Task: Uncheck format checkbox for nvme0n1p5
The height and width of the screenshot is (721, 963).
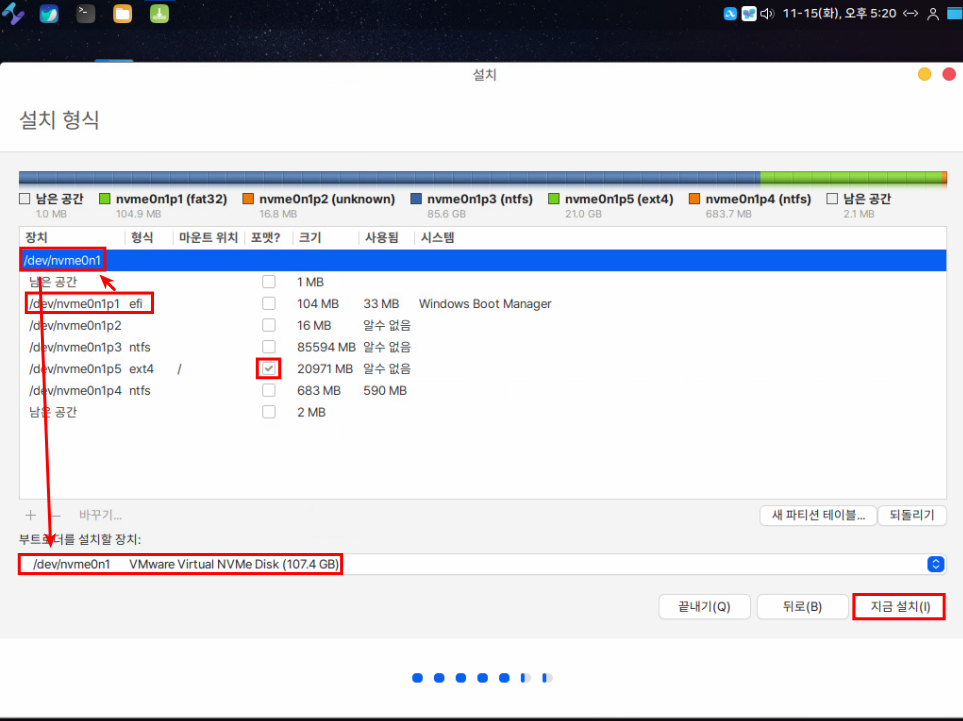Action: pyautogui.click(x=268, y=369)
